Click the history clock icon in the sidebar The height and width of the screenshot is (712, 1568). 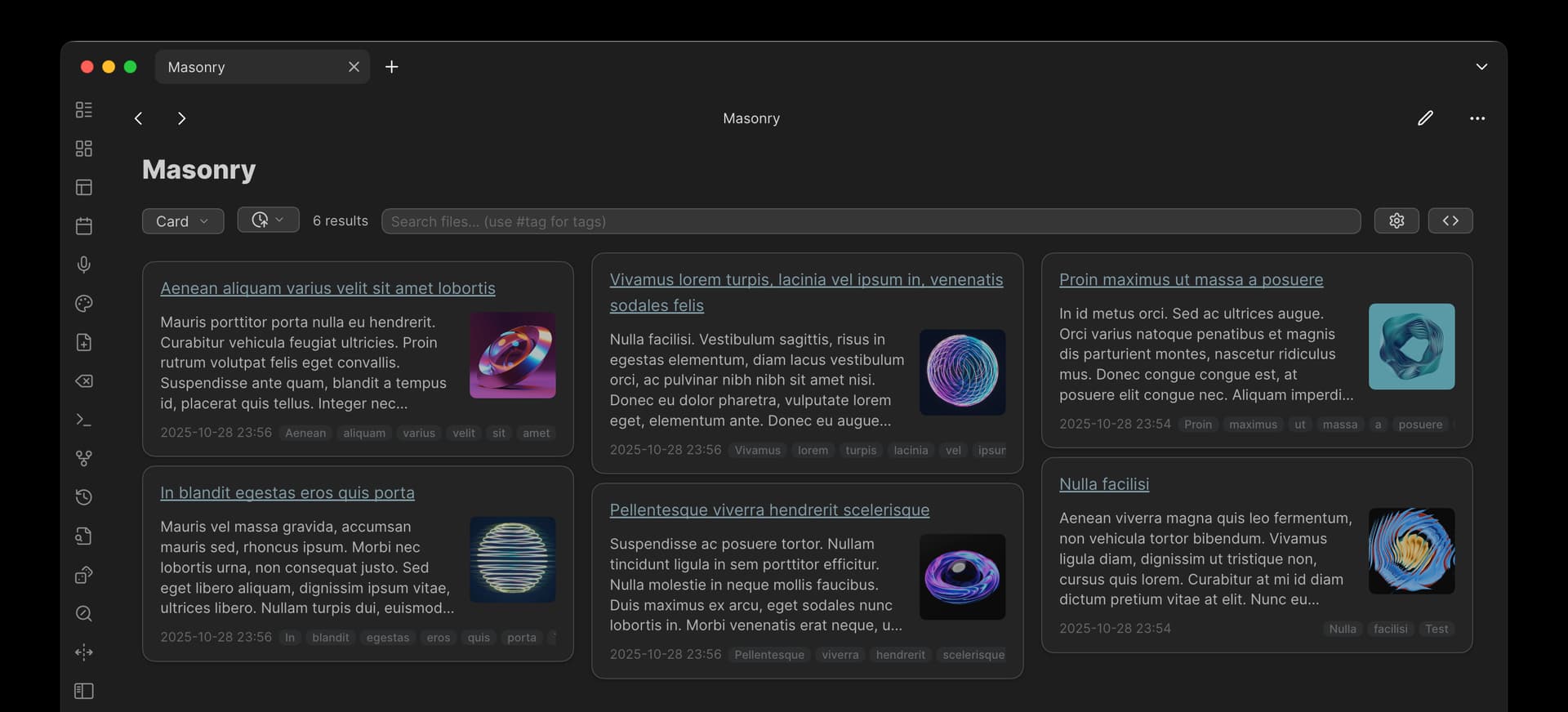84,497
